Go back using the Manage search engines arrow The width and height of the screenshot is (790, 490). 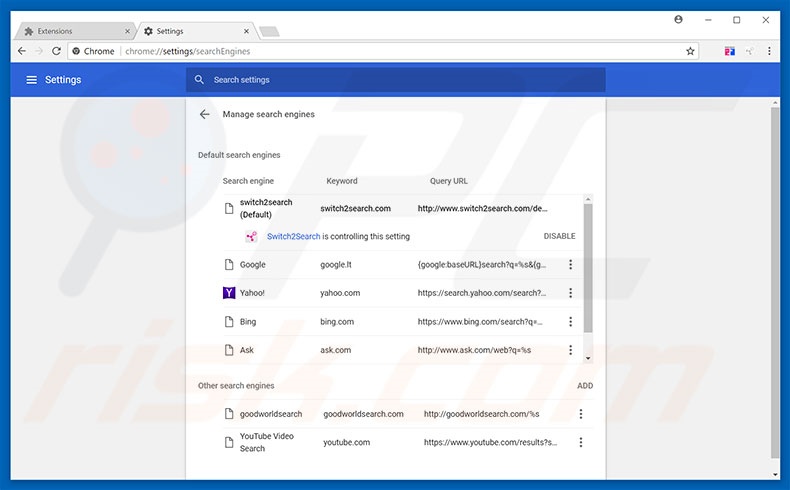coord(204,114)
